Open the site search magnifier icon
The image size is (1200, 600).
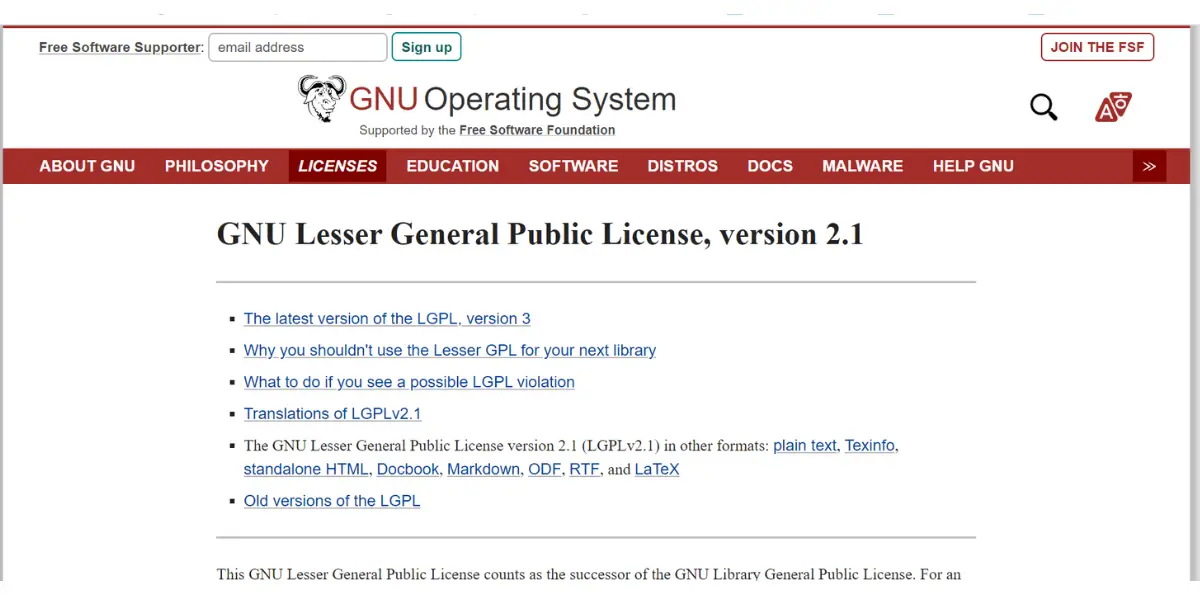click(x=1044, y=106)
